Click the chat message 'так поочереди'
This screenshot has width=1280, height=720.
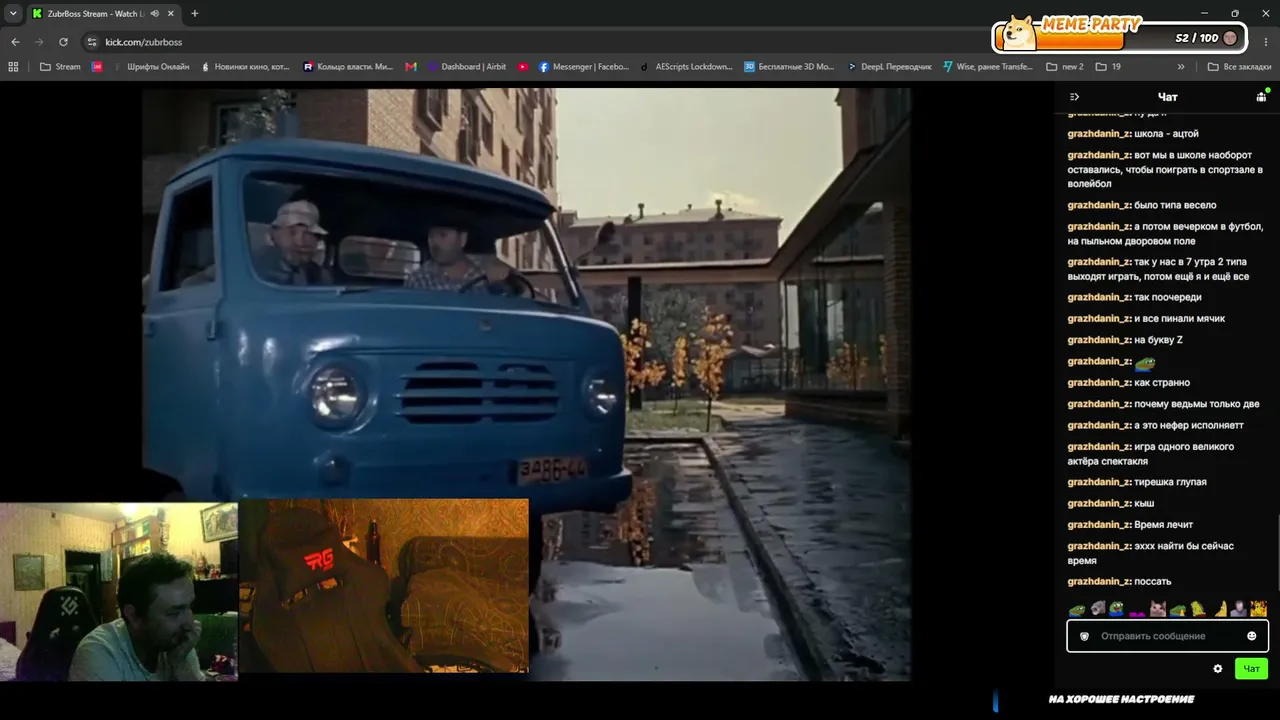click(x=1168, y=297)
